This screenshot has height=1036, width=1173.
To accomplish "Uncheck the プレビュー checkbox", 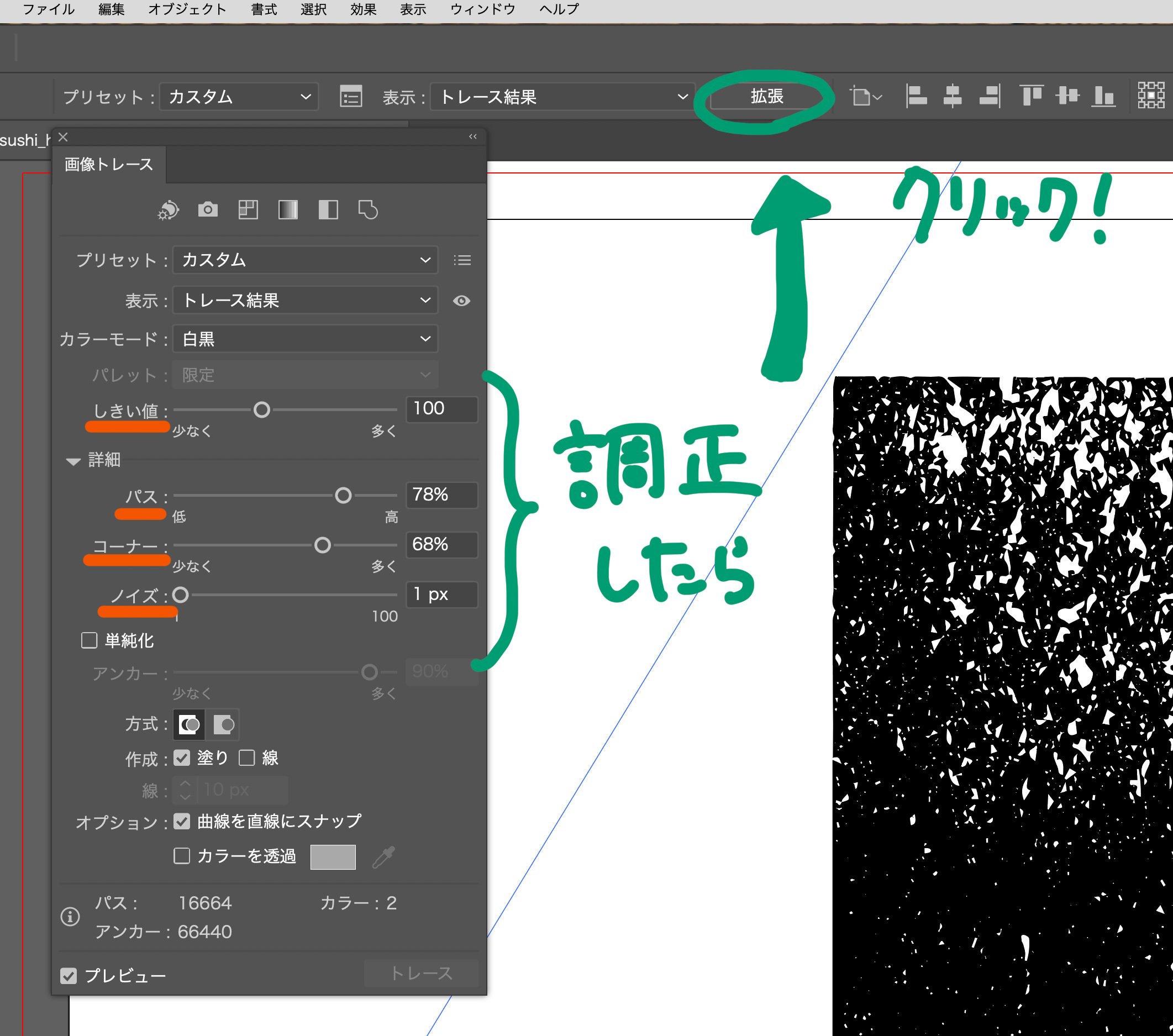I will coord(69,976).
